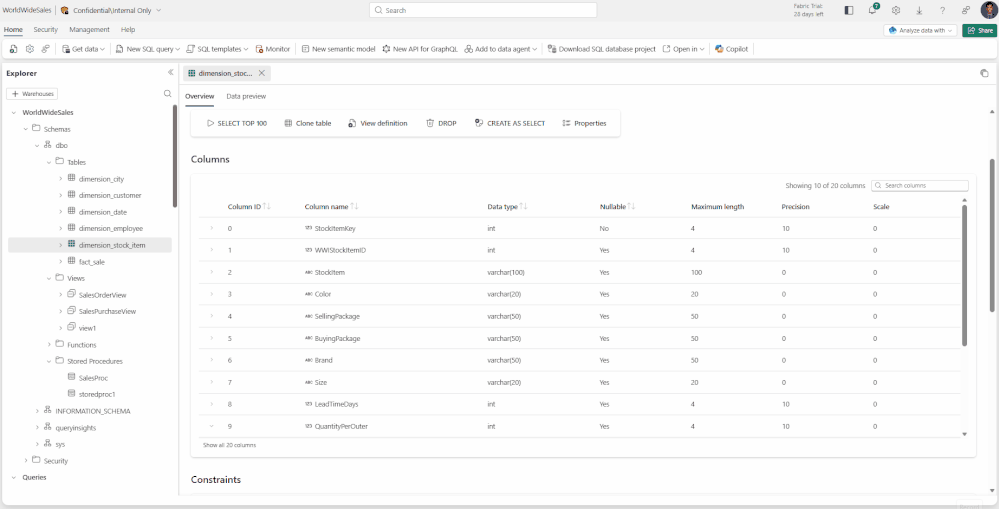This screenshot has height=509, width=999.
Task: Click the green Share button
Action: pyautogui.click(x=980, y=30)
